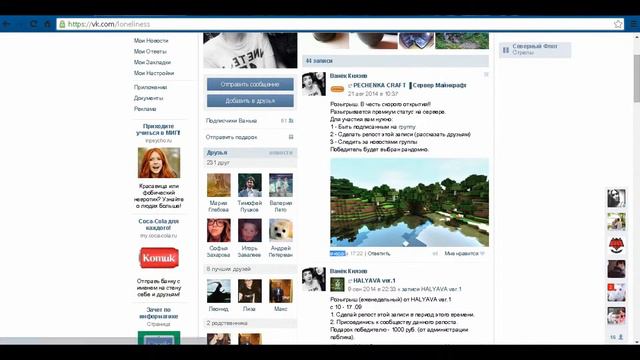The width and height of the screenshot is (640, 360).
Task: Click the browser back arrow
Action: click(6, 24)
